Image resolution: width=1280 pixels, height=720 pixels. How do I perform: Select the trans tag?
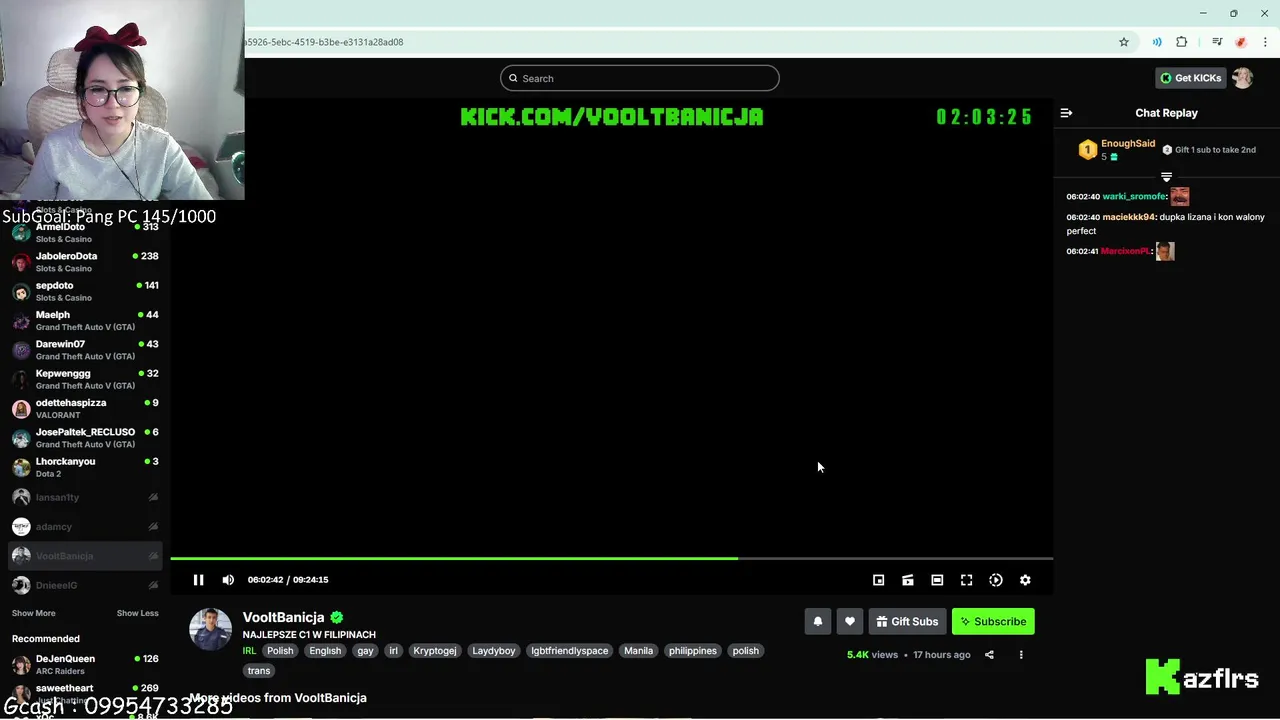[259, 671]
